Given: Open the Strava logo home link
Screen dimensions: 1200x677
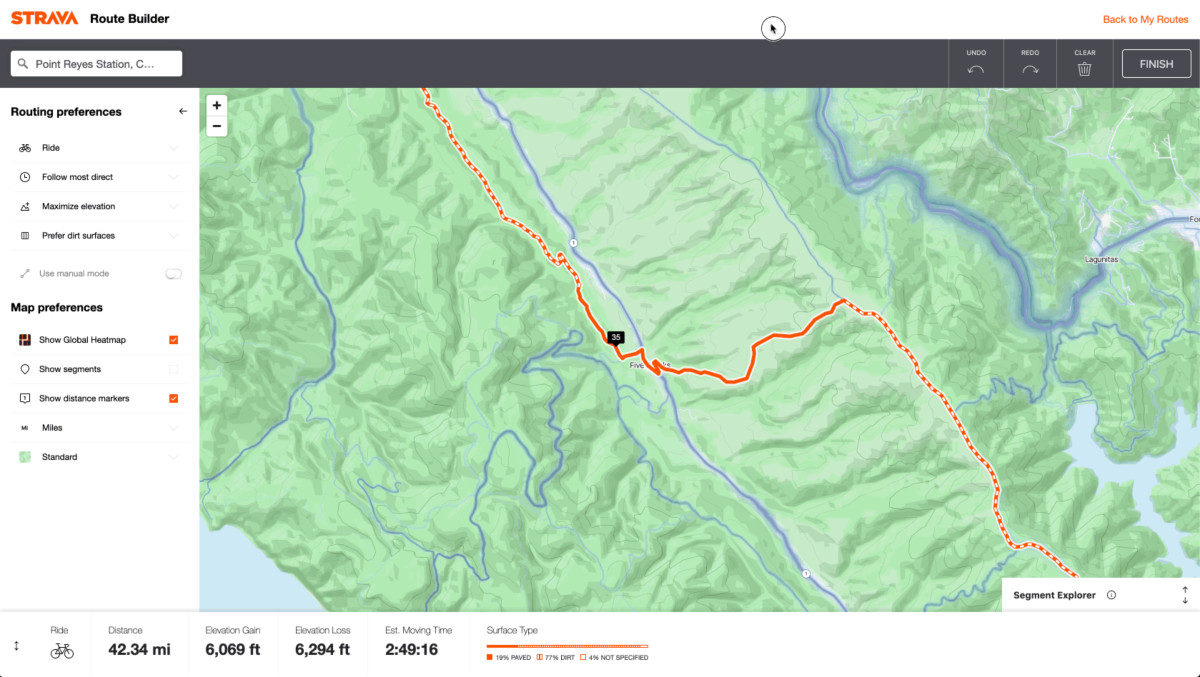Looking at the screenshot, I should [44, 18].
